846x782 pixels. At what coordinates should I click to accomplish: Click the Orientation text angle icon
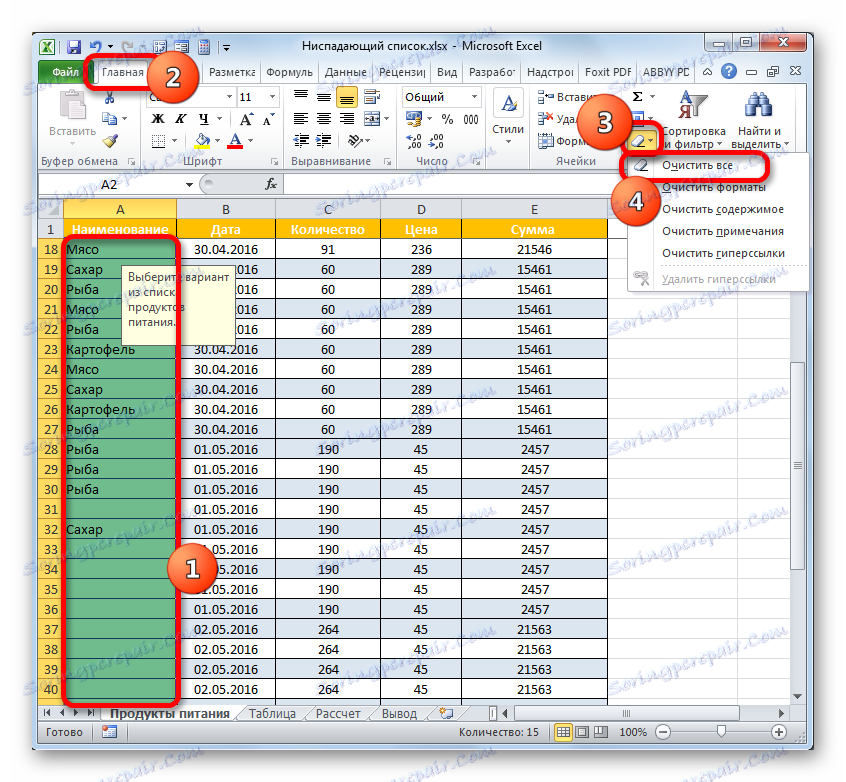click(x=355, y=141)
